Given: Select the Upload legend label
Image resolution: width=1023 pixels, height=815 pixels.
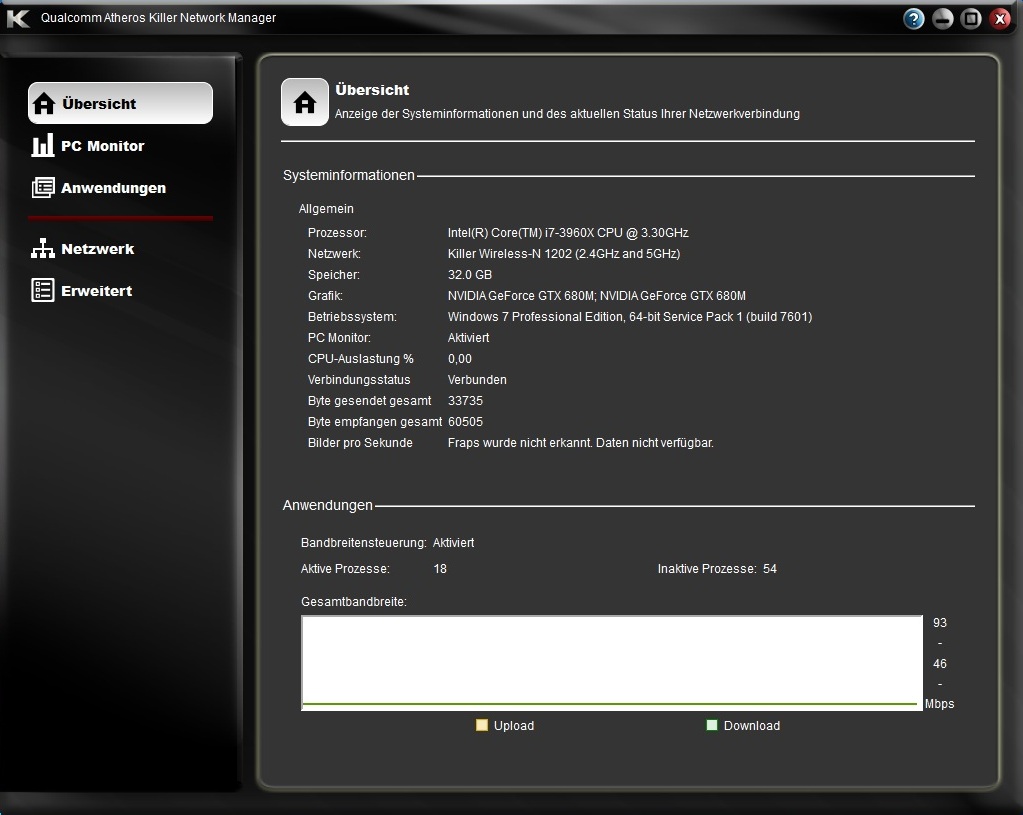Looking at the screenshot, I should click(x=513, y=726).
